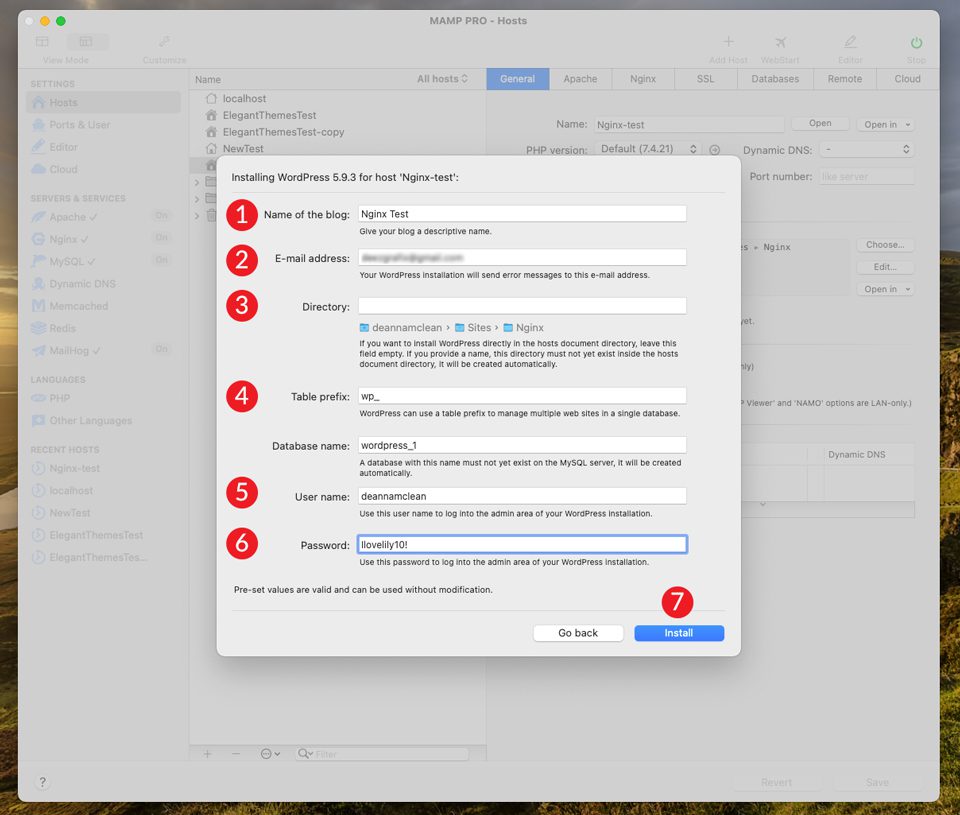Click the Install button

click(x=678, y=632)
